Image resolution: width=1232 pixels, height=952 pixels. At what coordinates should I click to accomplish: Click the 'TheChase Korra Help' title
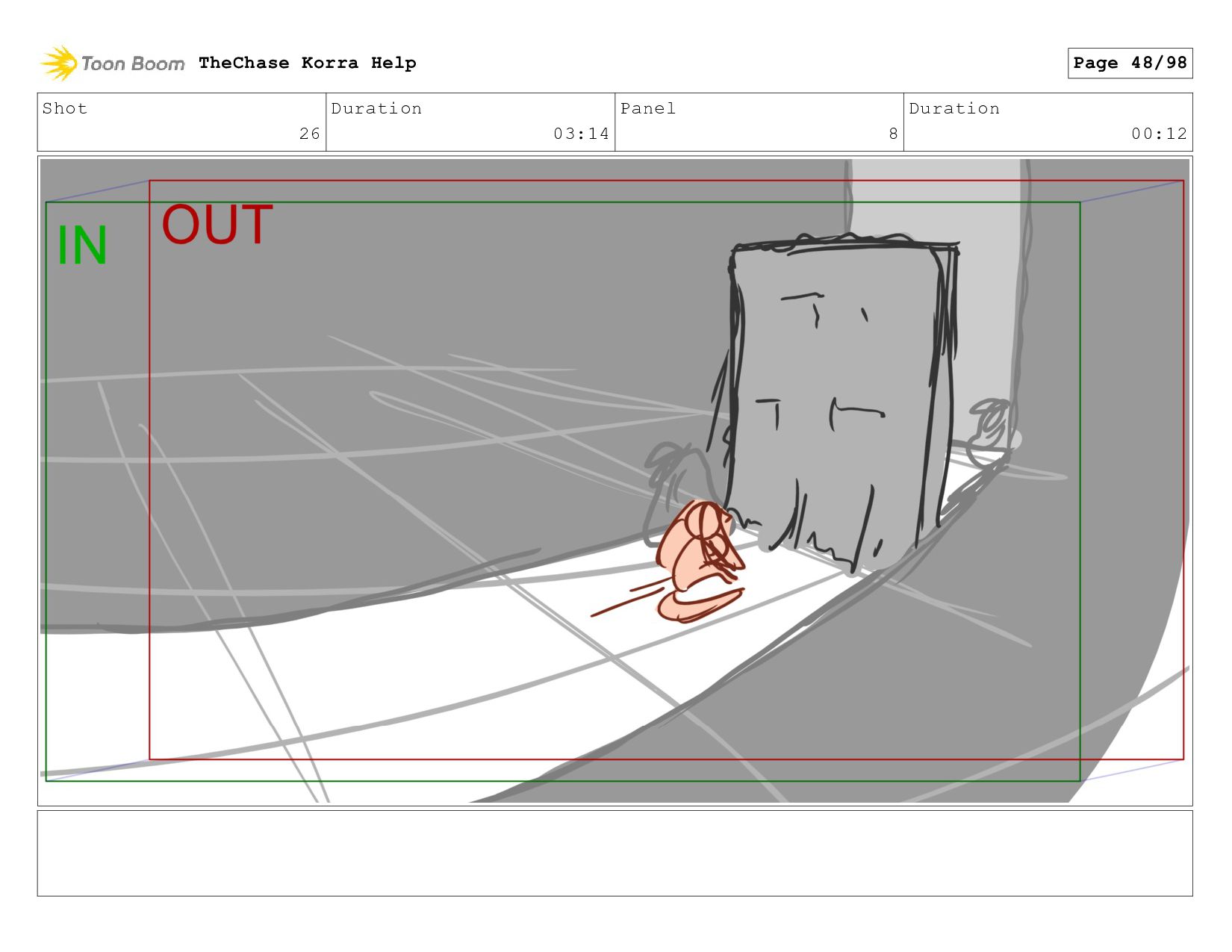tap(308, 63)
